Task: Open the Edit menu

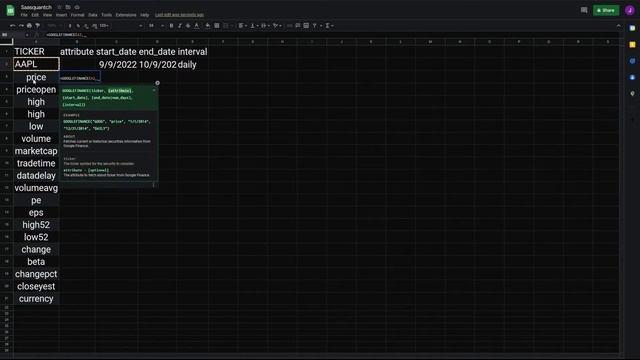Action: tap(35, 15)
